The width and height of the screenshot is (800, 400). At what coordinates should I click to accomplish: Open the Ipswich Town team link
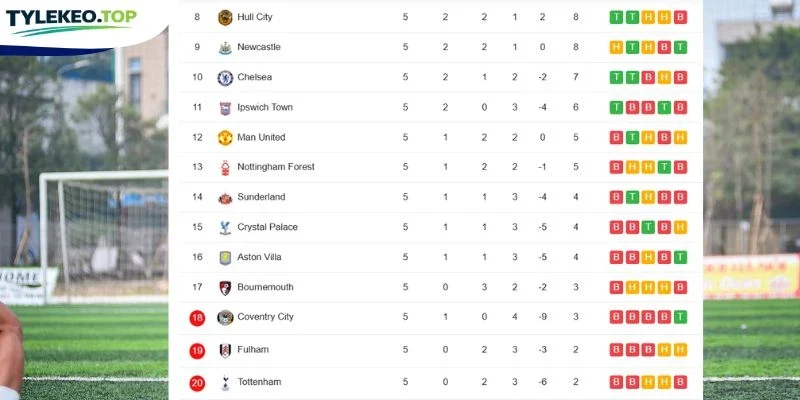[x=265, y=107]
